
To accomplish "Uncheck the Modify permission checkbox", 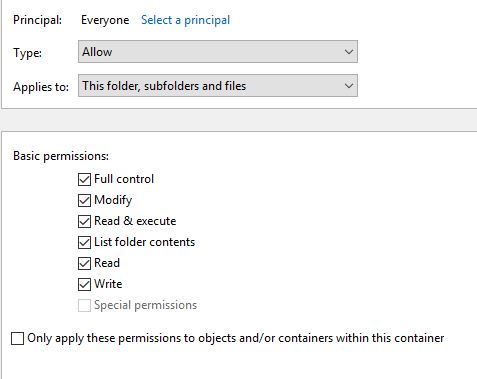I will pyautogui.click(x=84, y=200).
